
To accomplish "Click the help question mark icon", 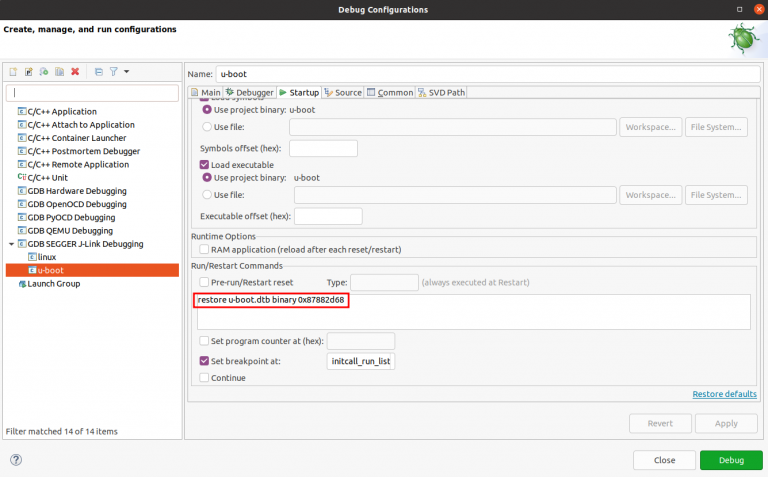I will (x=16, y=460).
